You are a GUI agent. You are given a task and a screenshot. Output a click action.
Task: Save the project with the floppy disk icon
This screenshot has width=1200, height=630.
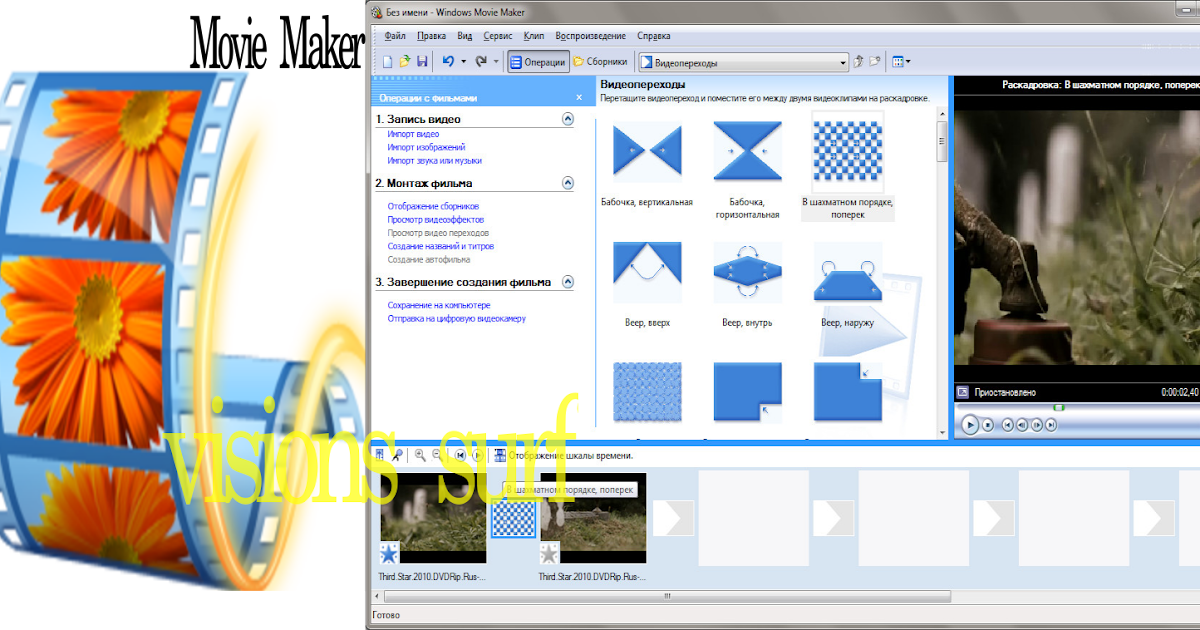(x=422, y=62)
